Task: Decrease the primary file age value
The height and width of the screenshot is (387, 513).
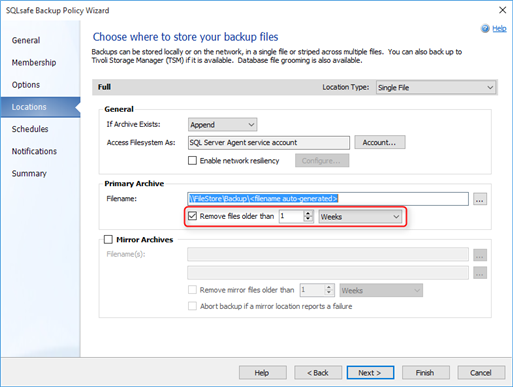Action: coord(308,220)
